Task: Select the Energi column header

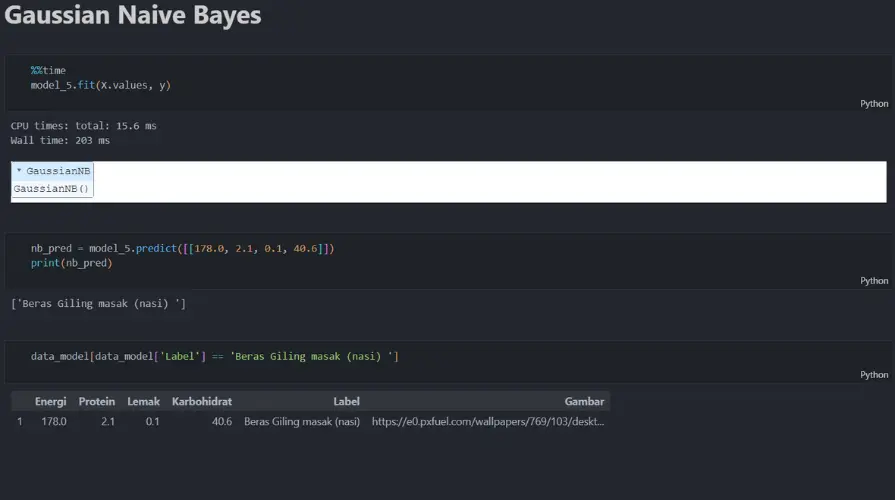Action: coord(50,401)
